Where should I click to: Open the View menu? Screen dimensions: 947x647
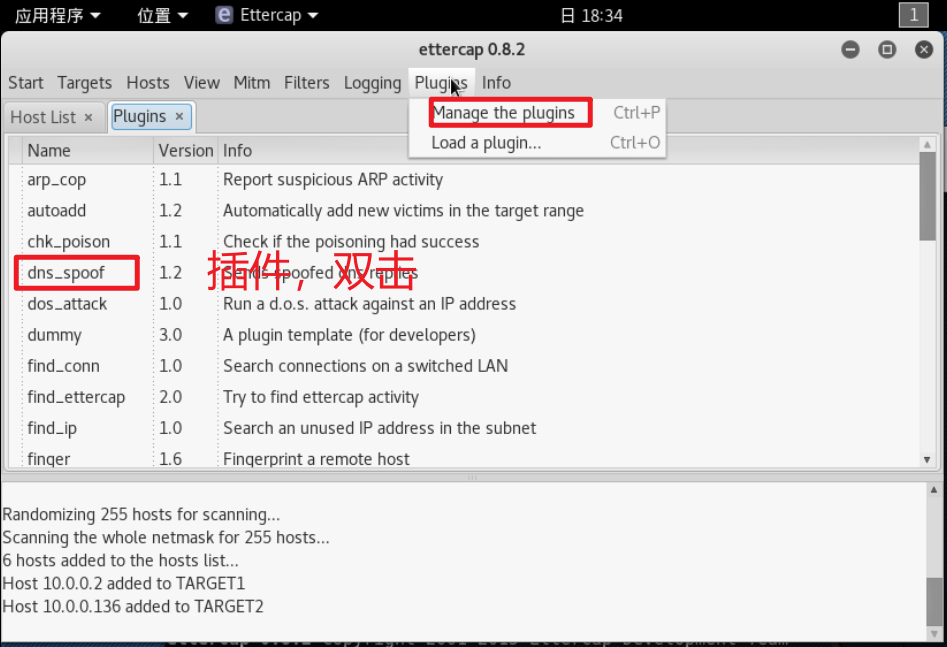coord(202,83)
